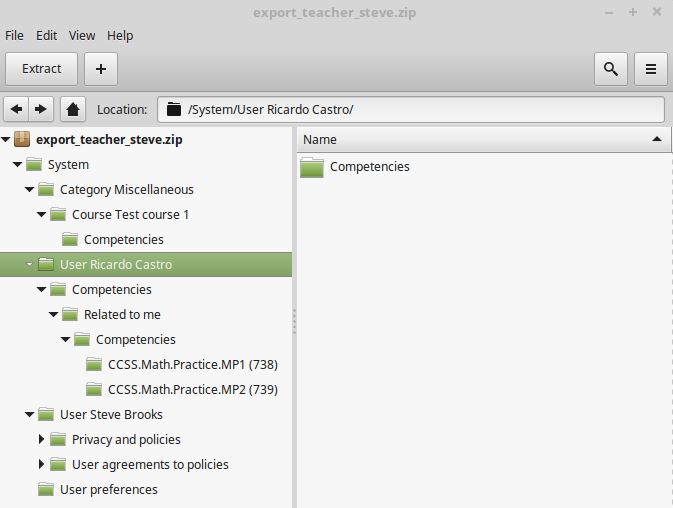Click the 'Category Miscellaneous' tree label
The height and width of the screenshot is (508, 673).
click(x=127, y=190)
